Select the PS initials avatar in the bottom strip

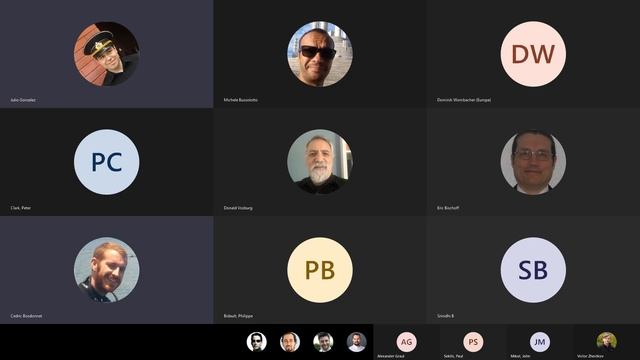(x=473, y=342)
